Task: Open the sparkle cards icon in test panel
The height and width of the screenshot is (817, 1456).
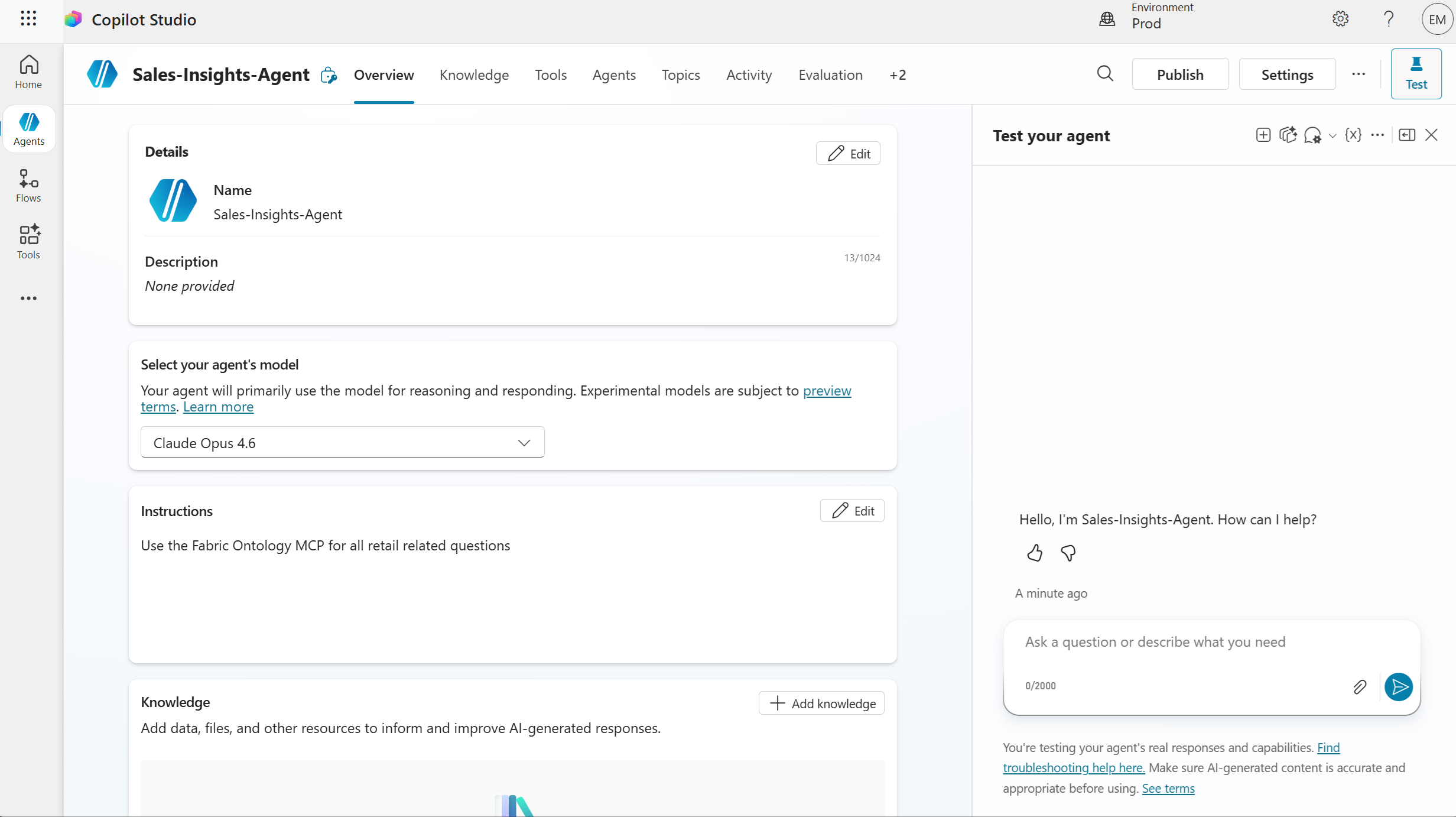Action: pyautogui.click(x=1288, y=135)
